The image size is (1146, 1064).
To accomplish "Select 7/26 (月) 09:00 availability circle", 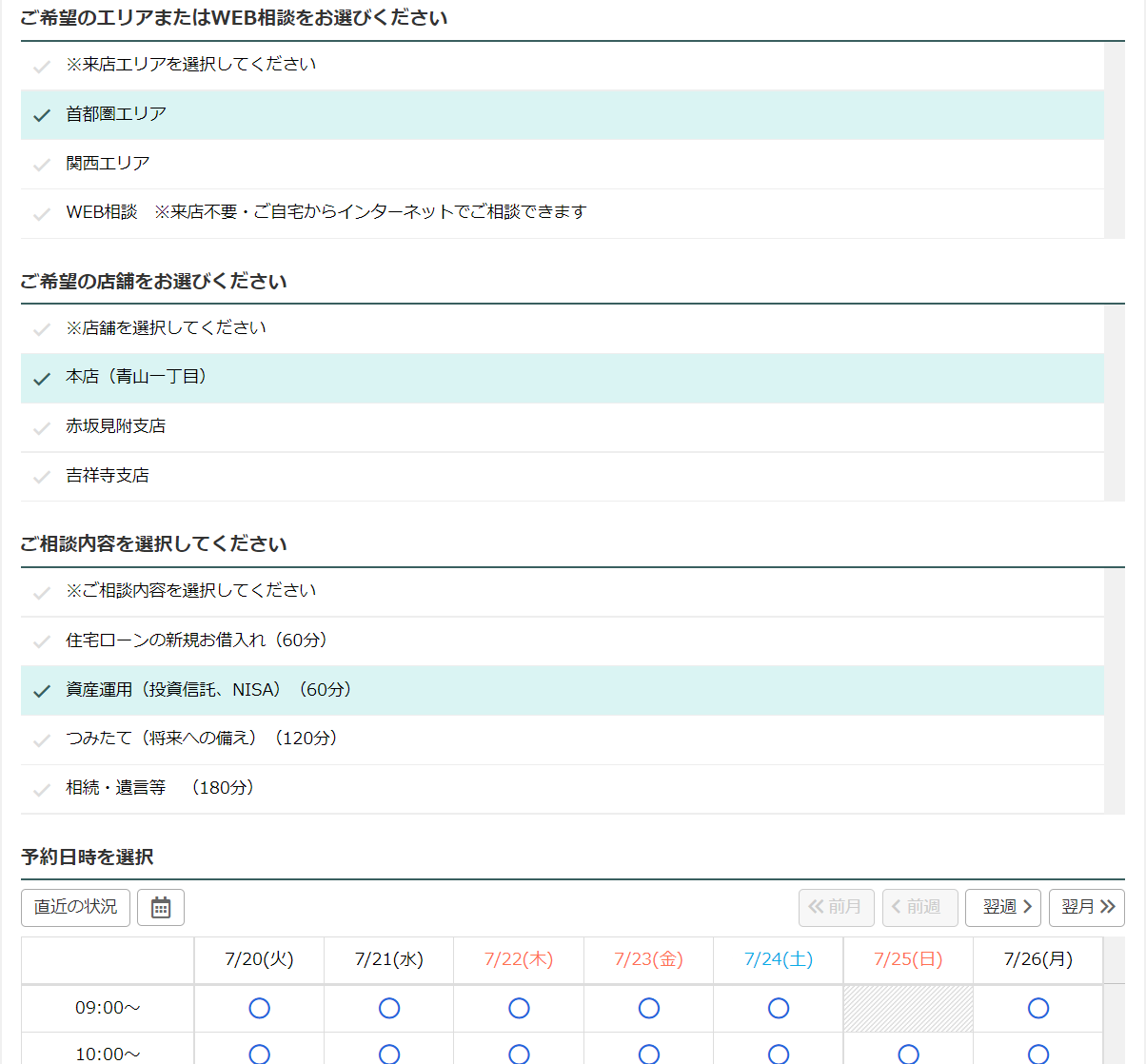I will coord(1038,1008).
